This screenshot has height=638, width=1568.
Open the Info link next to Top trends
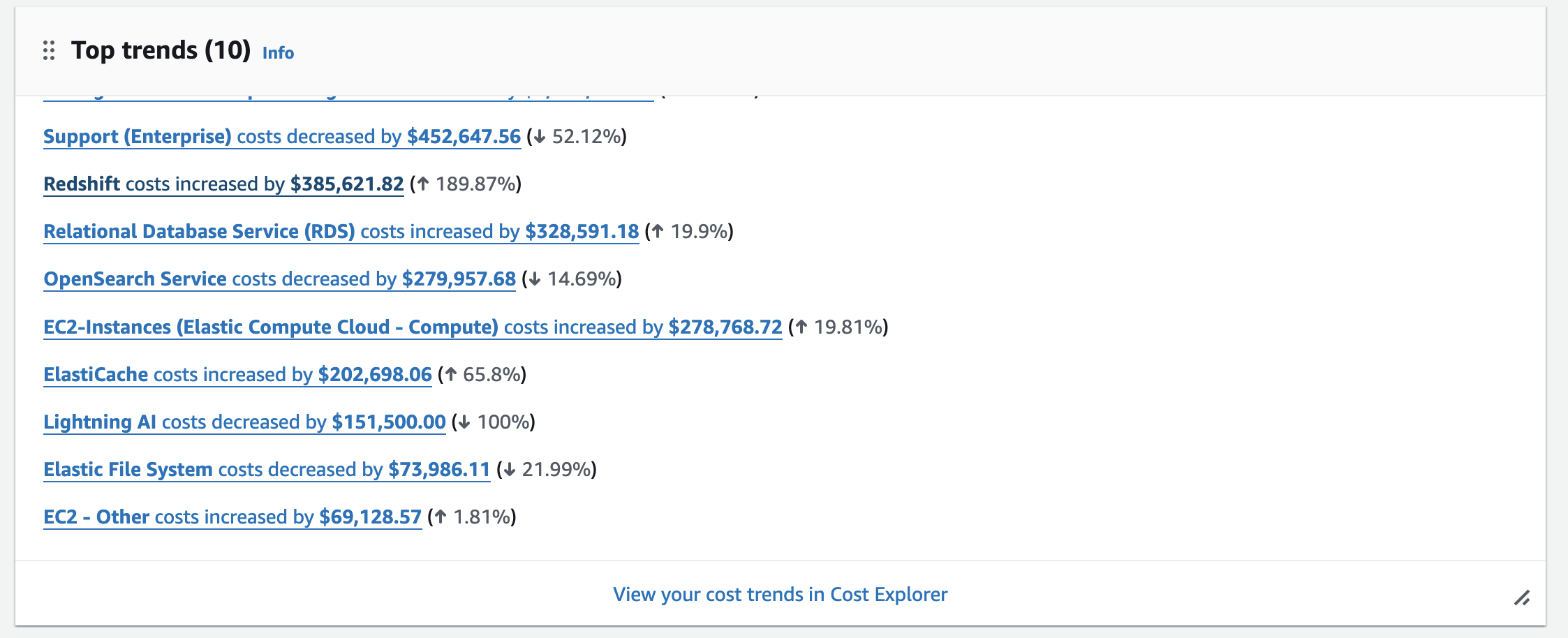(x=278, y=52)
